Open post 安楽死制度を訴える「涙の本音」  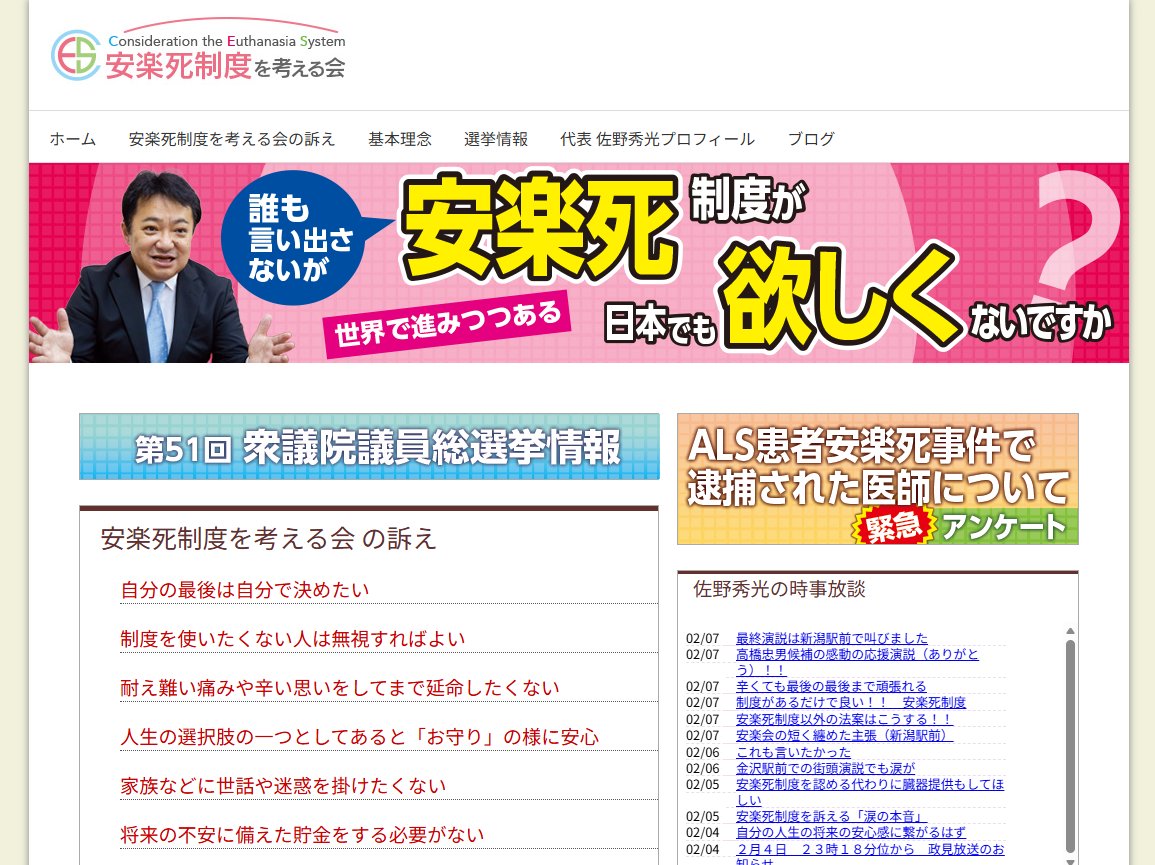point(832,816)
